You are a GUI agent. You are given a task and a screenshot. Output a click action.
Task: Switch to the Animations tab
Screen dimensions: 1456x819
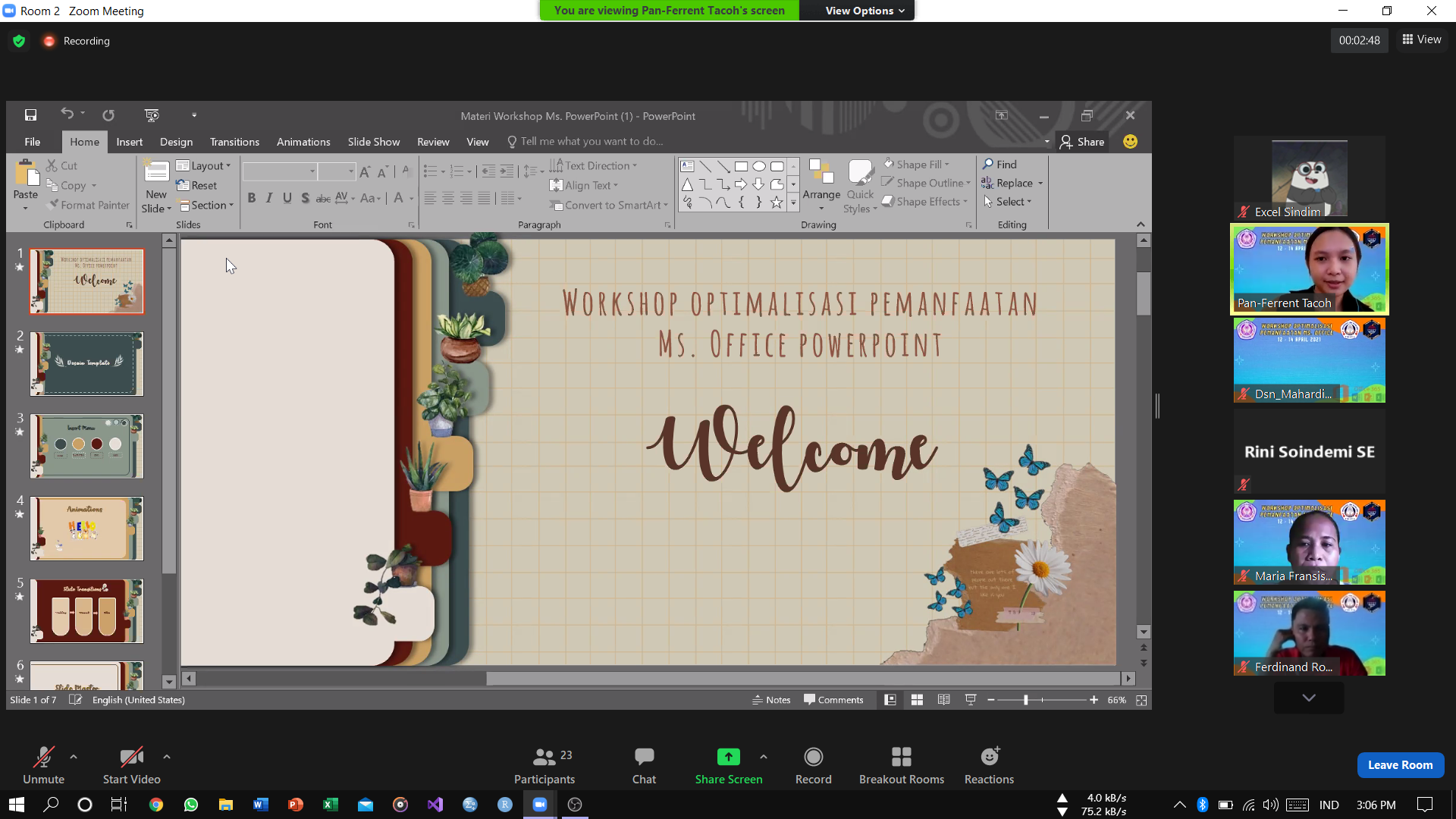pyautogui.click(x=303, y=142)
